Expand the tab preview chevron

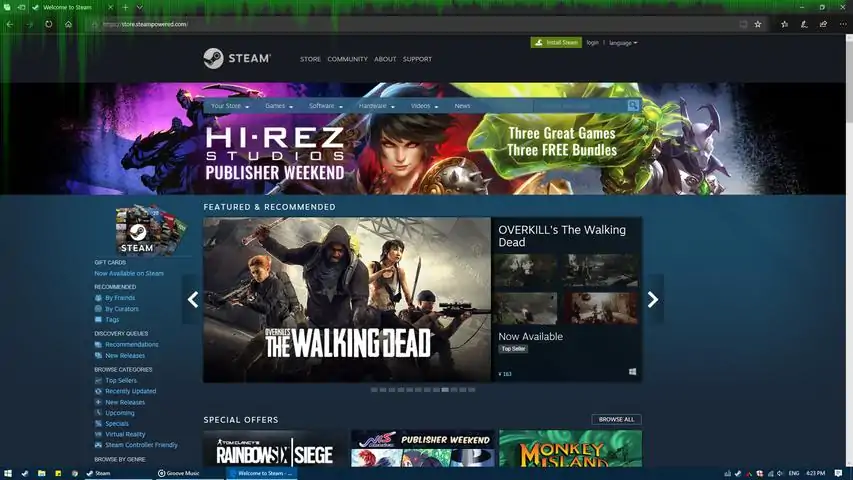click(139, 7)
